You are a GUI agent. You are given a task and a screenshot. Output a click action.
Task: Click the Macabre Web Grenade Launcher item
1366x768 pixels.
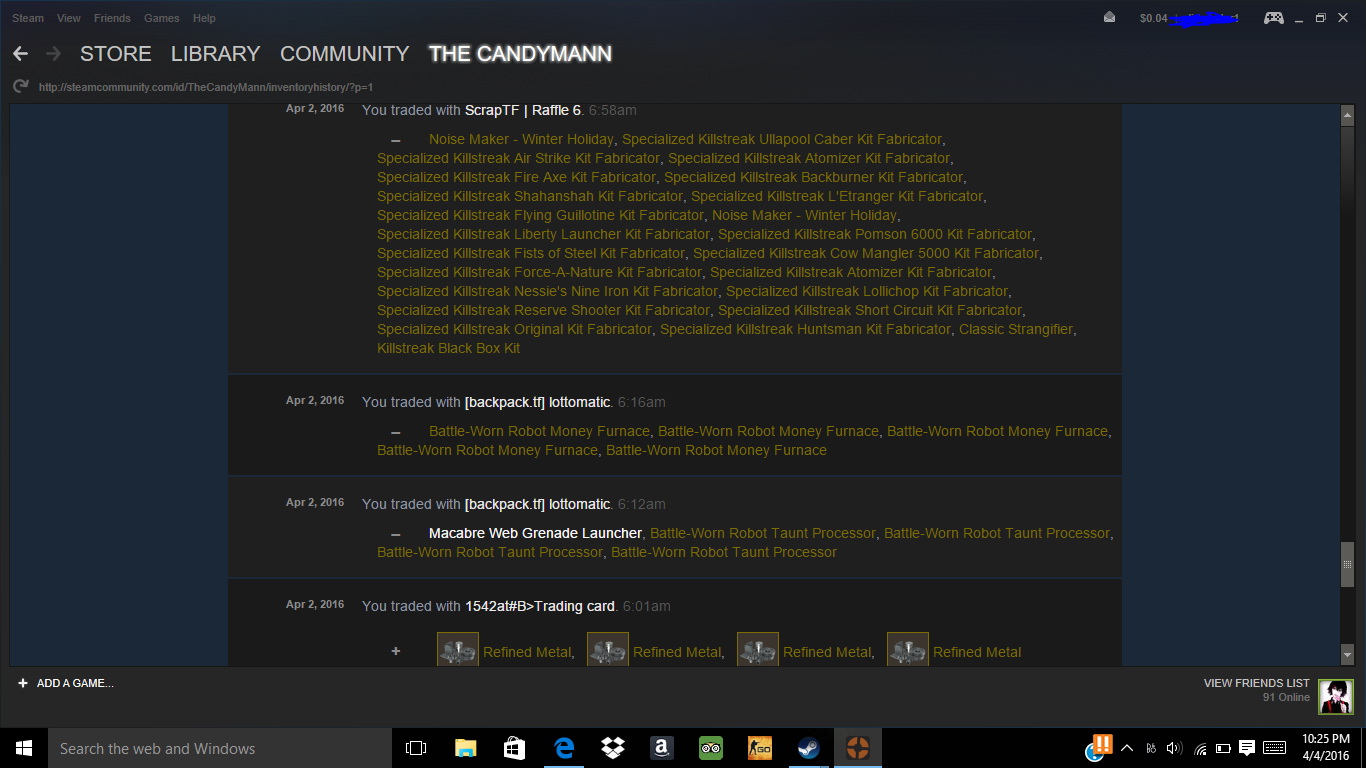click(535, 533)
